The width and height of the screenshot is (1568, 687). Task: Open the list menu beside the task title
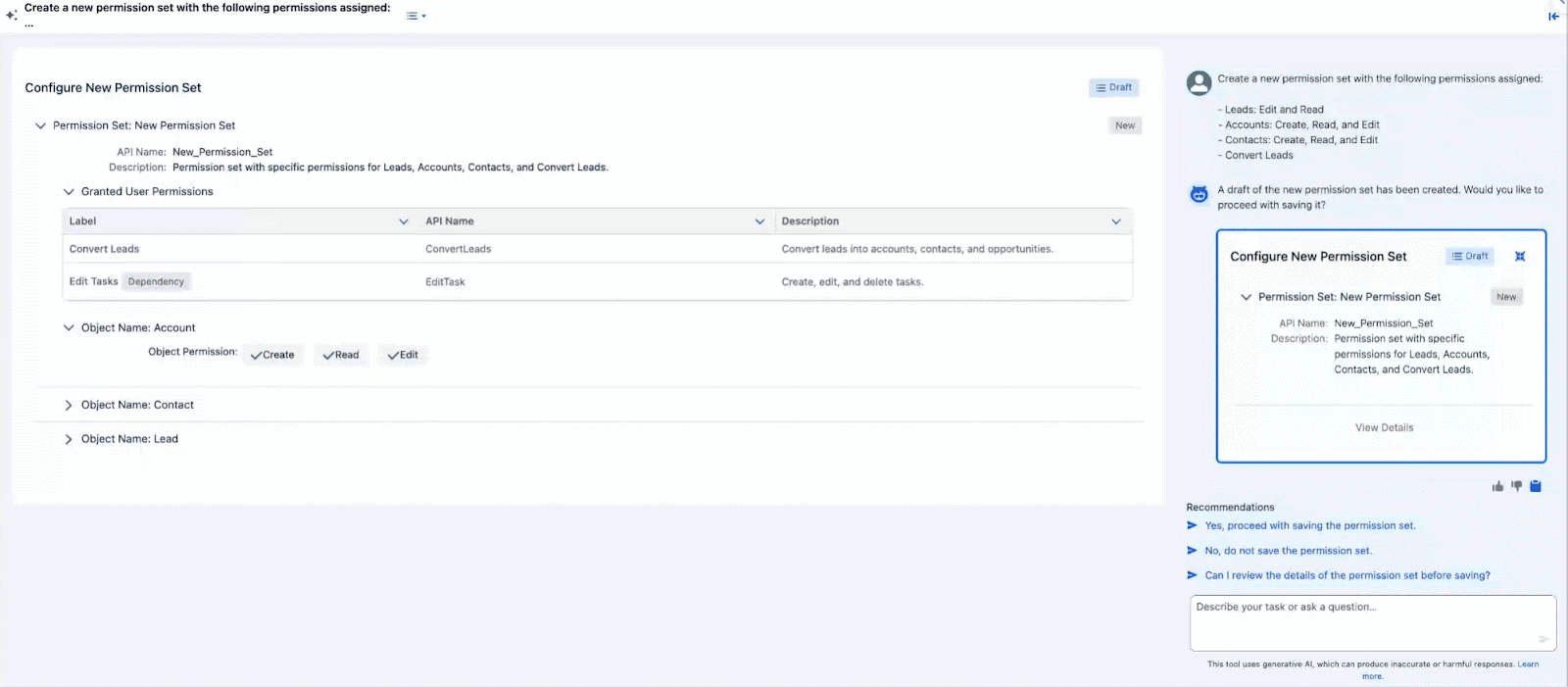click(416, 16)
